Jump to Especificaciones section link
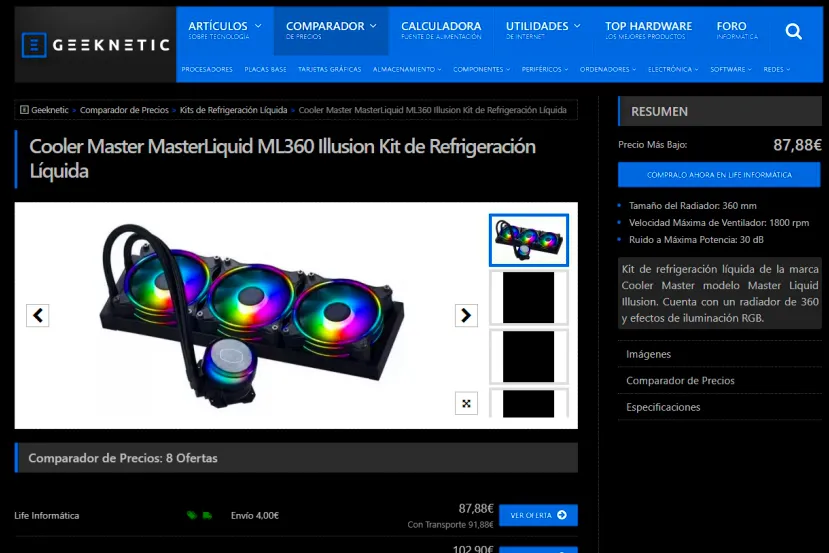The width and height of the screenshot is (829, 553). [663, 408]
